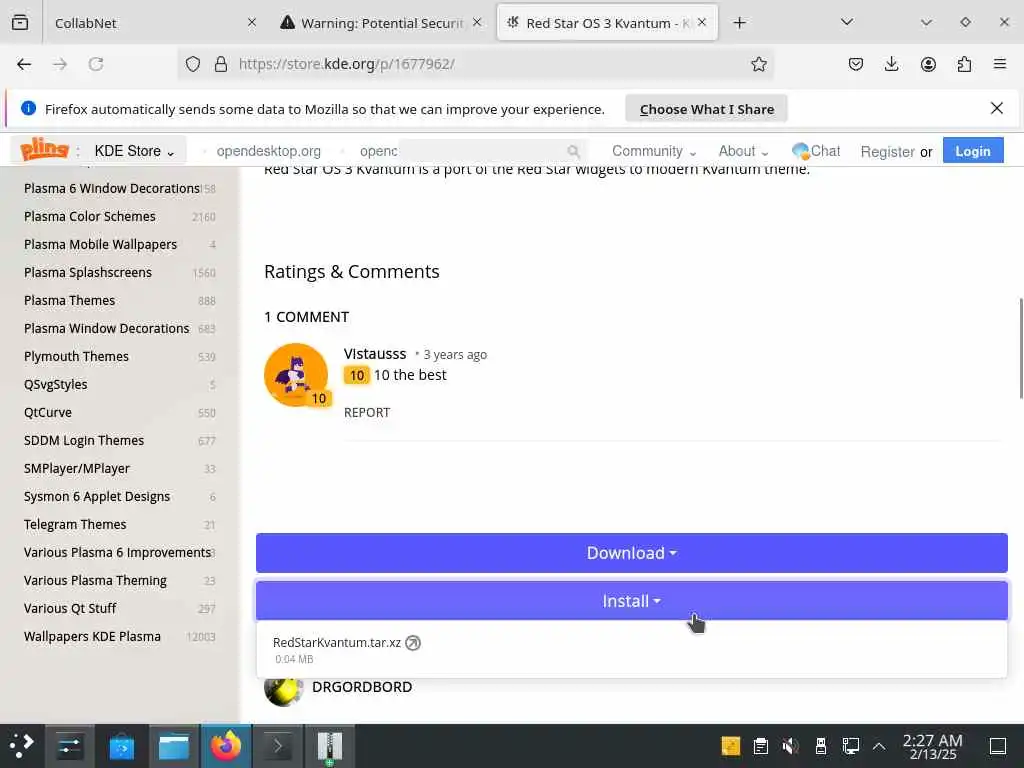Click the page vertical scrollbar
The width and height of the screenshot is (1024, 768).
click(x=1020, y=348)
